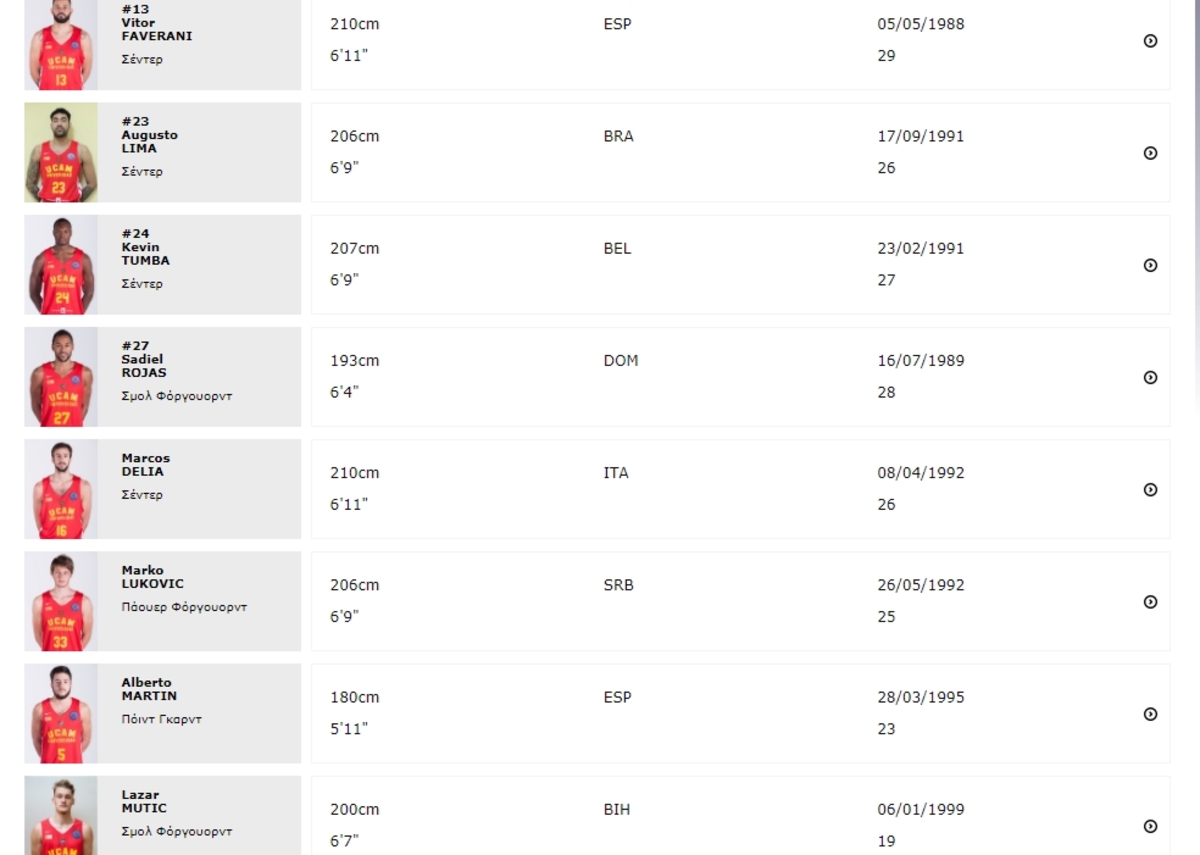Select Sadiel Rojas's player photo
Image resolution: width=1200 pixels, height=855 pixels.
(x=61, y=377)
